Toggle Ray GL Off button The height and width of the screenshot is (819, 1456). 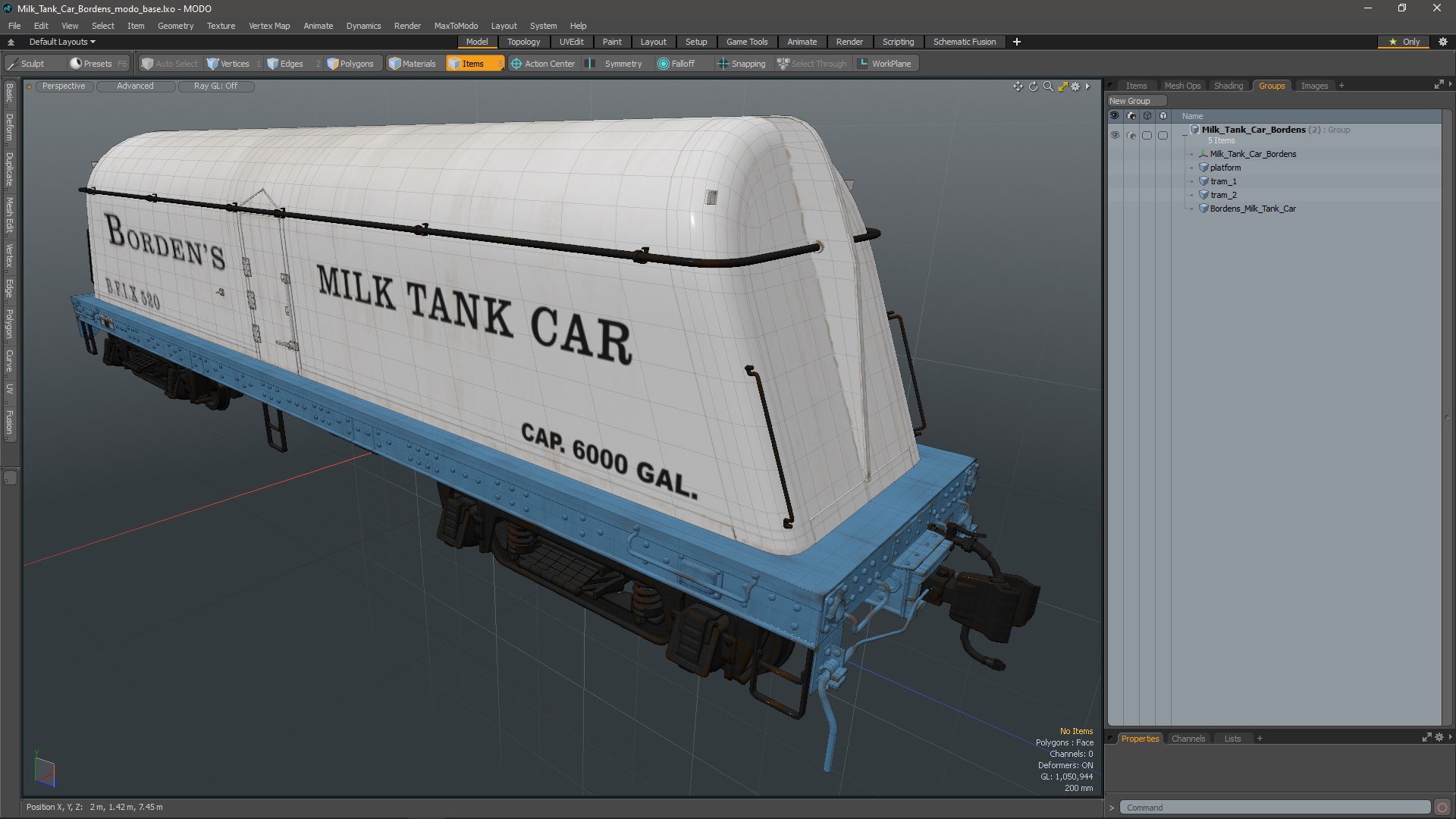215,86
